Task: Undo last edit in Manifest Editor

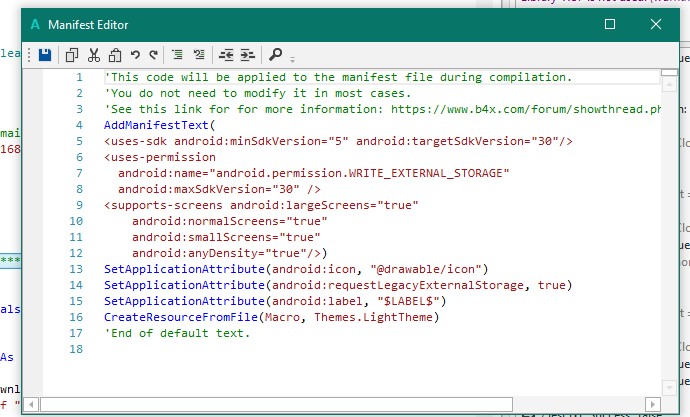Action: tap(135, 55)
